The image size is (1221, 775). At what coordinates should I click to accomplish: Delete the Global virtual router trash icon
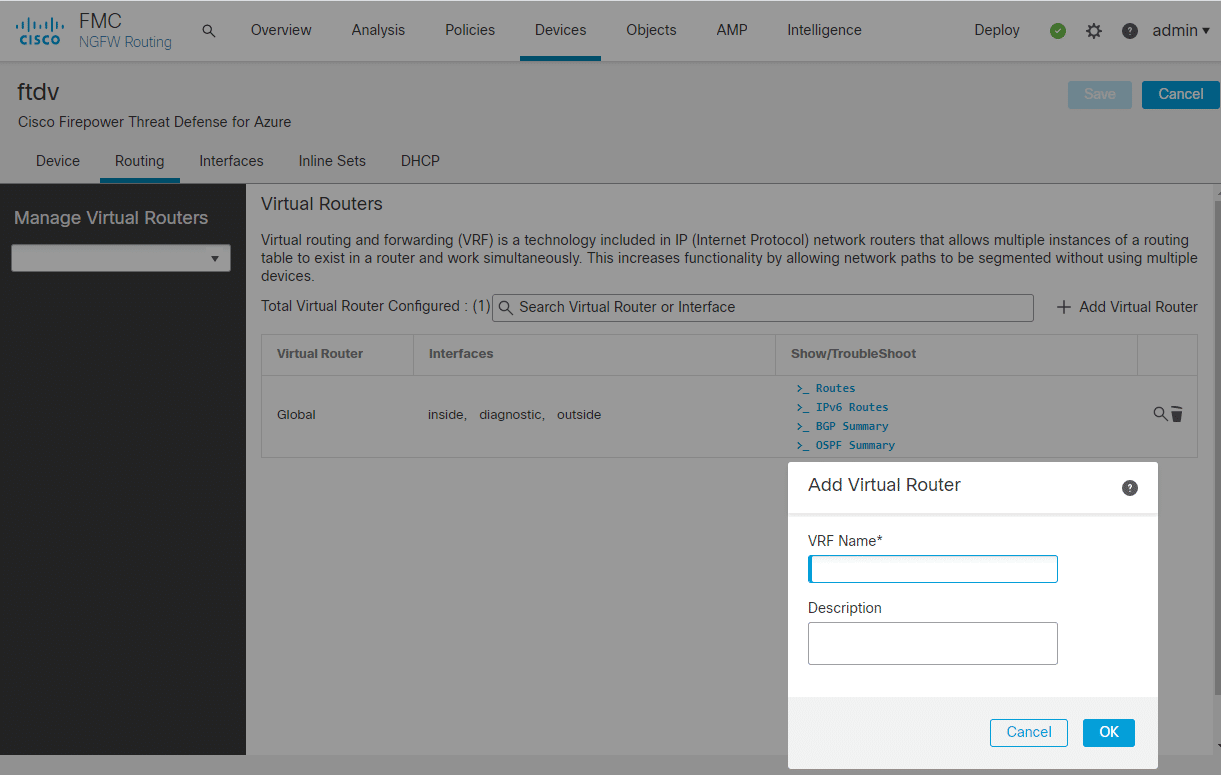point(1177,414)
